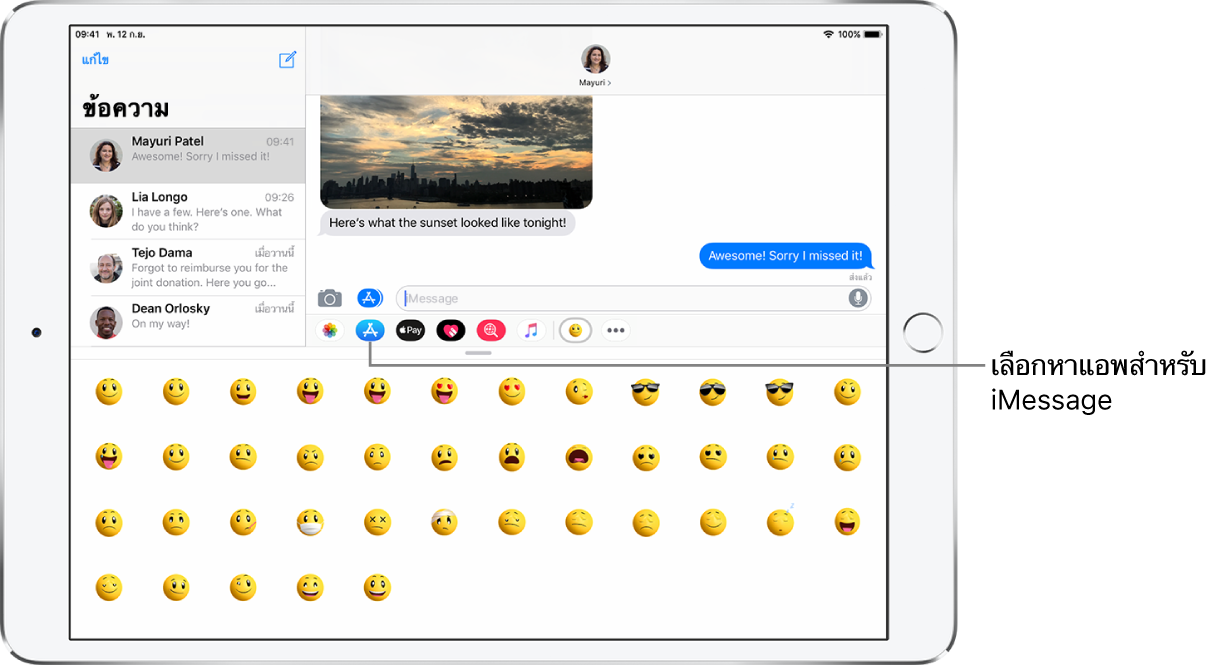1218x665 pixels.
Task: Tap the Wi-Fi status icon
Action: click(828, 34)
